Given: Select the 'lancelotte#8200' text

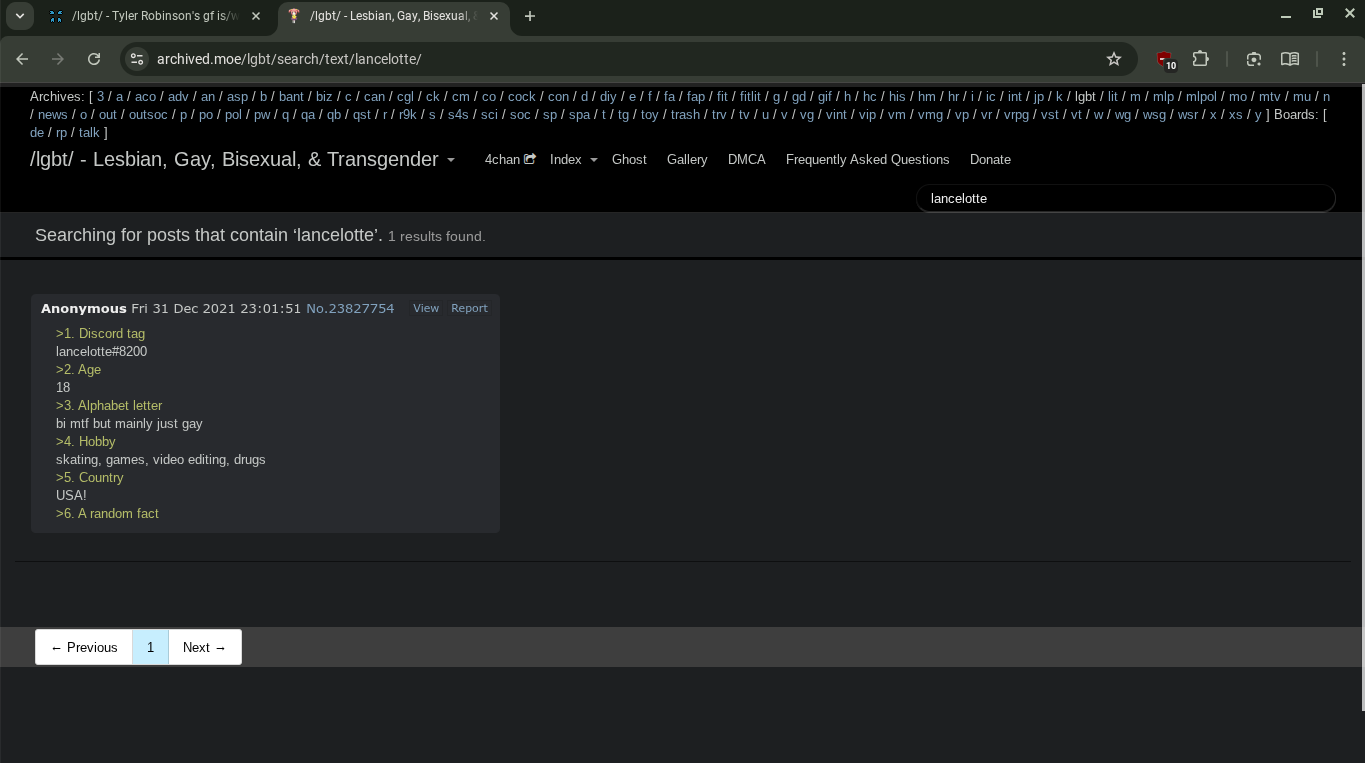Looking at the screenshot, I should point(102,351).
